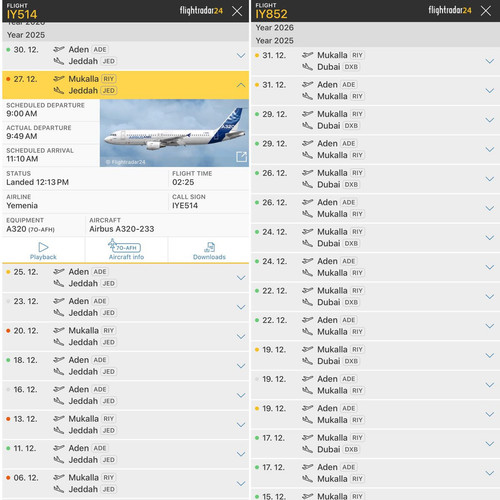Expand 17.12 Mukalla to Dubai flight
This screenshot has height=500, width=500.
490,444
